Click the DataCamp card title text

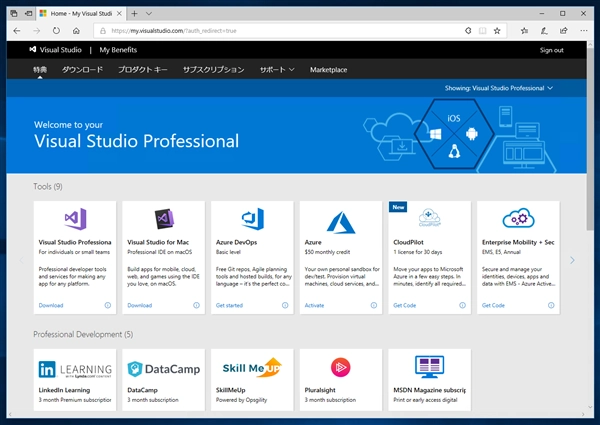point(142,390)
